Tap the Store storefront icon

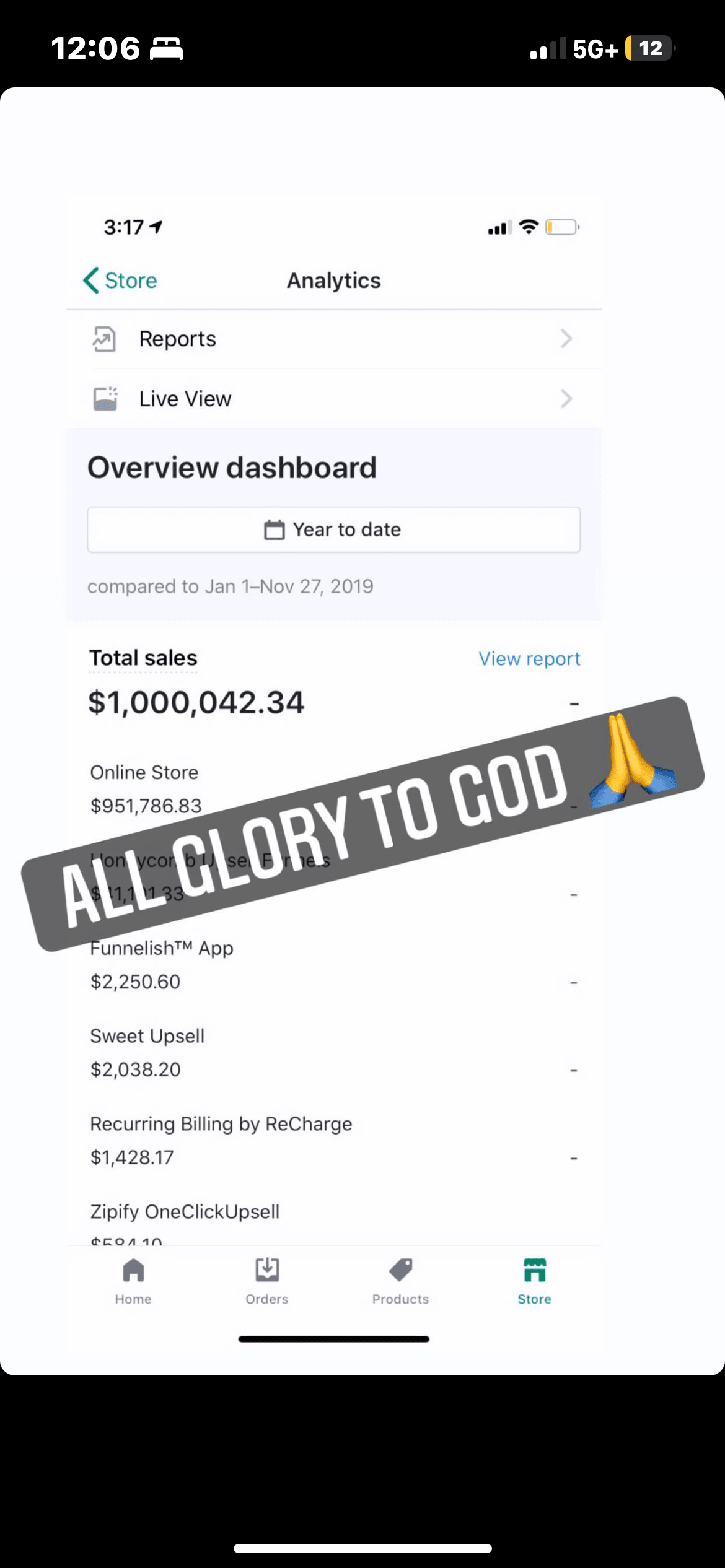[534, 1270]
